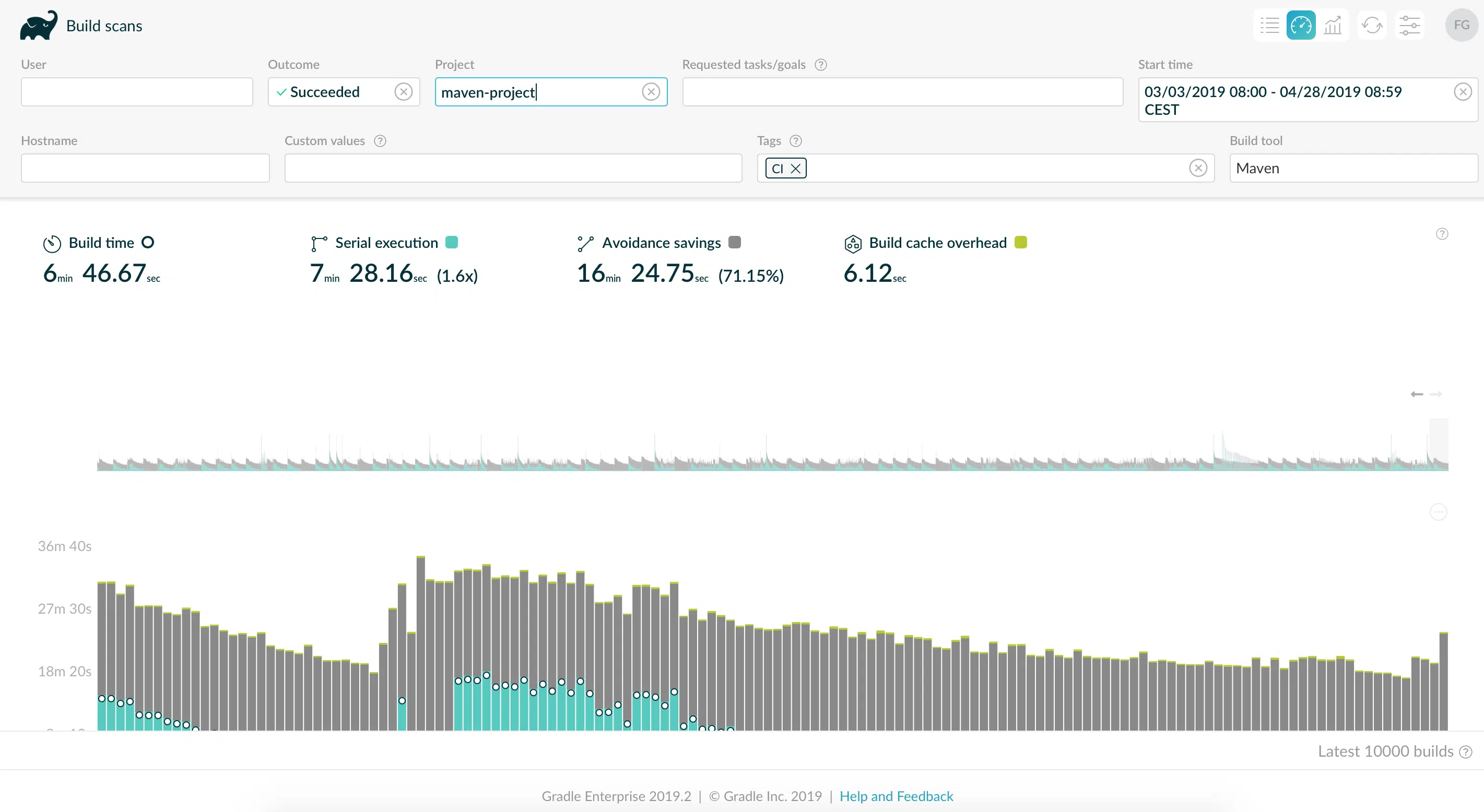The image size is (1484, 812).
Task: Open the build scans list view
Action: [x=1269, y=26]
